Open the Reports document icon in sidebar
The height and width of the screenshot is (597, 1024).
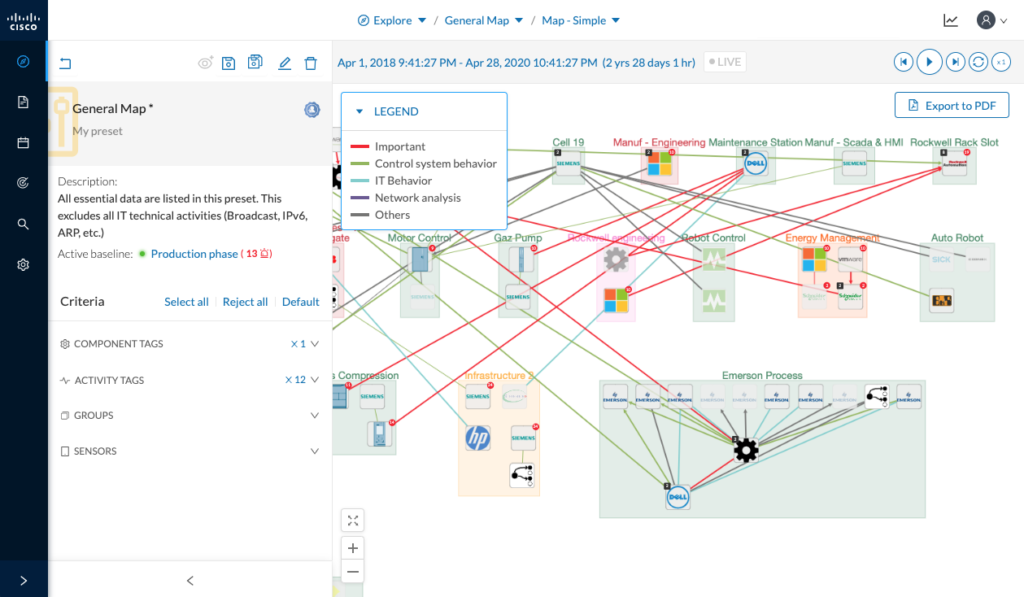pyautogui.click(x=23, y=102)
